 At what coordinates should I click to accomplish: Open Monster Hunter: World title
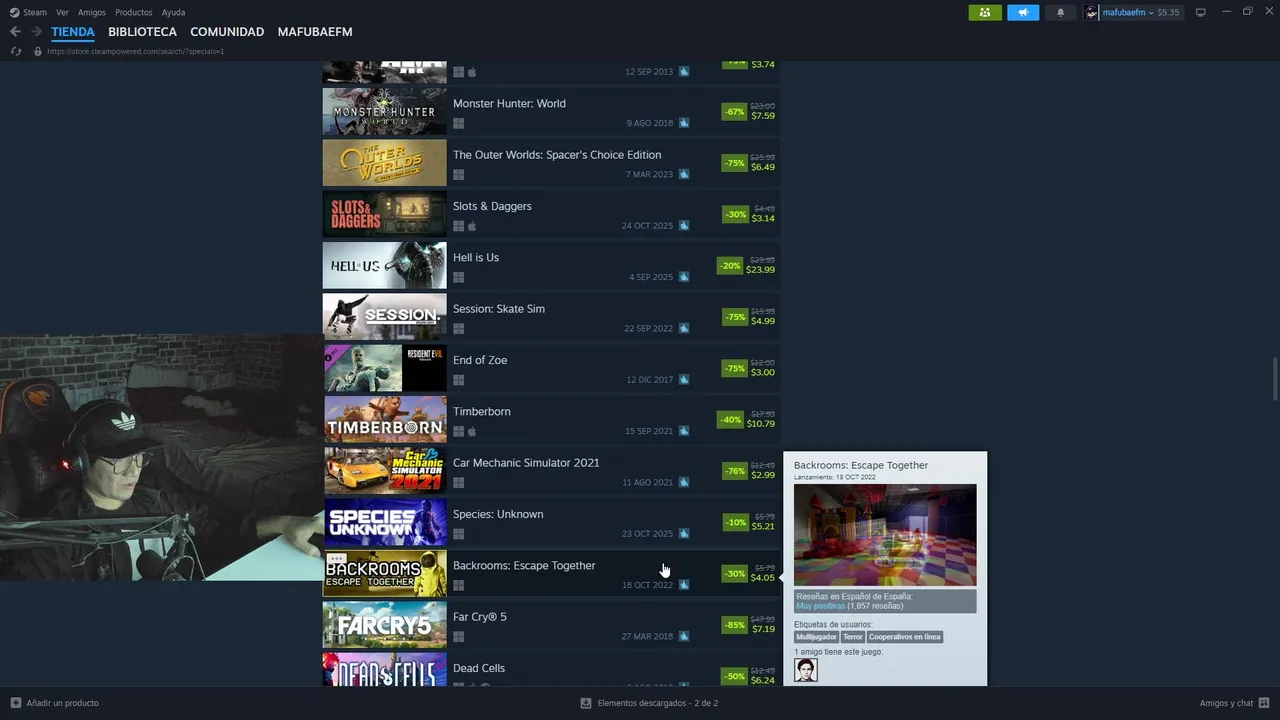(509, 103)
